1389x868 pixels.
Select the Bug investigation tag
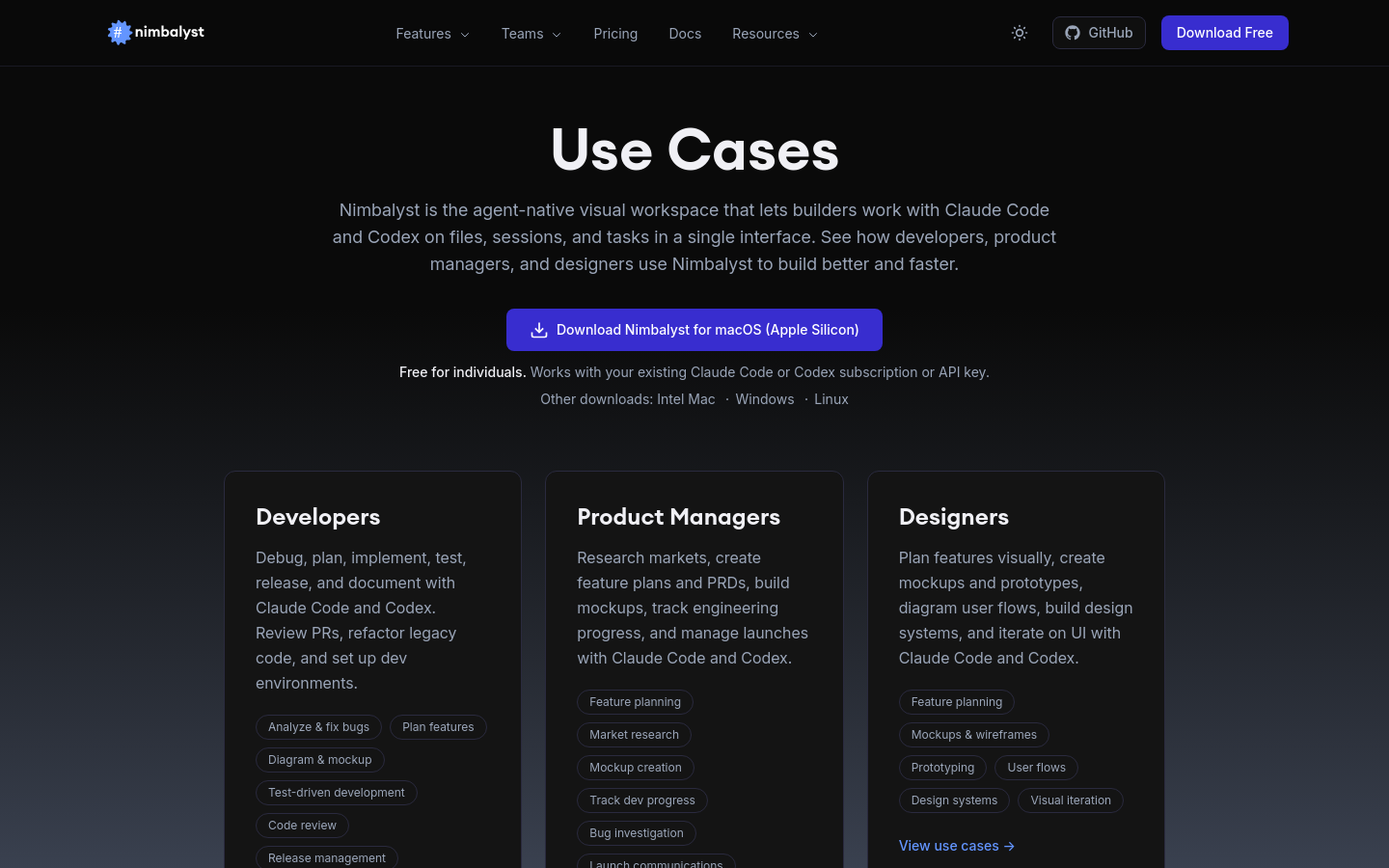[637, 833]
